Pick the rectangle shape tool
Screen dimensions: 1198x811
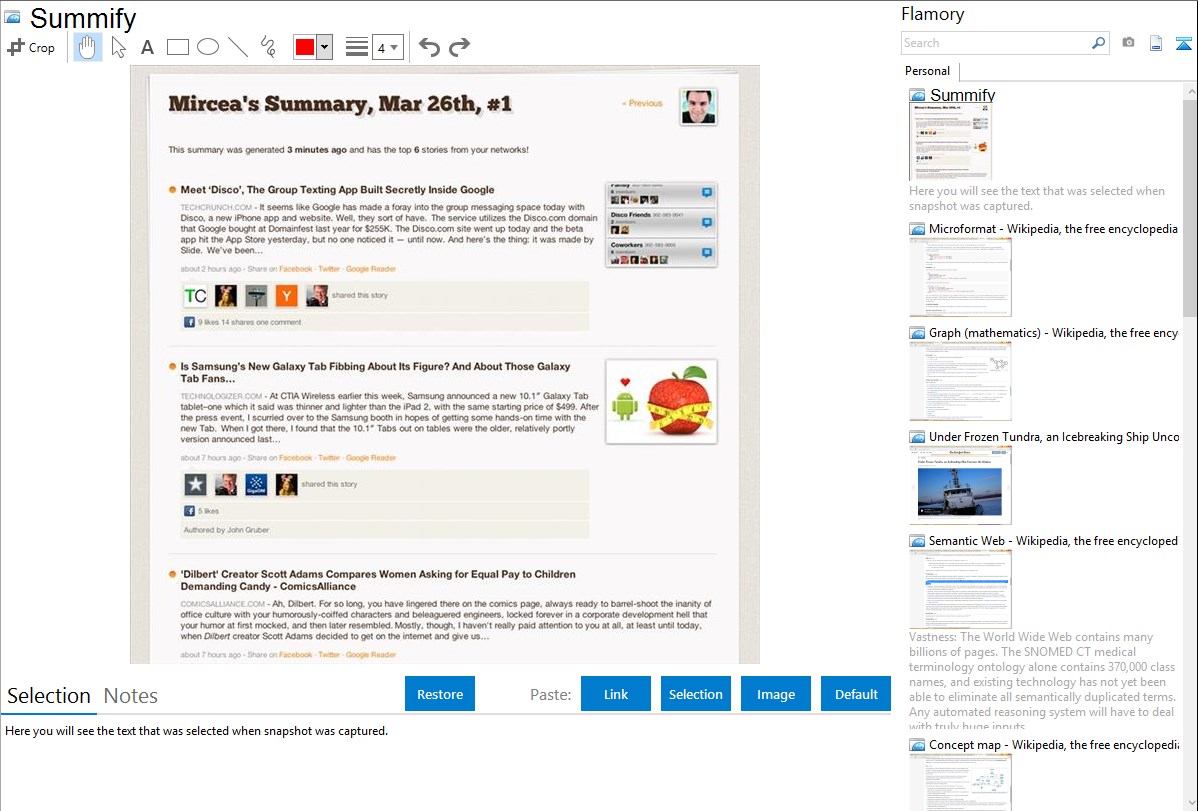(177, 47)
